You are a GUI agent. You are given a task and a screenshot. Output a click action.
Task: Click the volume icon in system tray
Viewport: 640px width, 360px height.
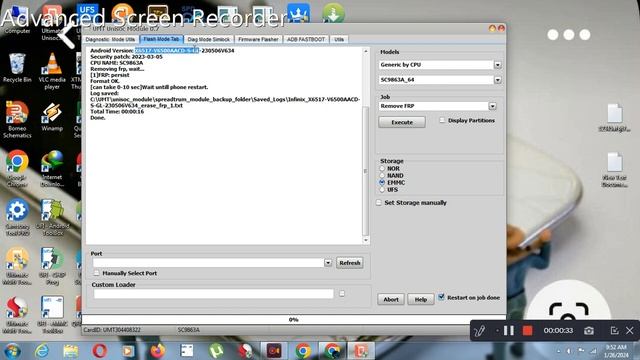pyautogui.click(x=569, y=351)
